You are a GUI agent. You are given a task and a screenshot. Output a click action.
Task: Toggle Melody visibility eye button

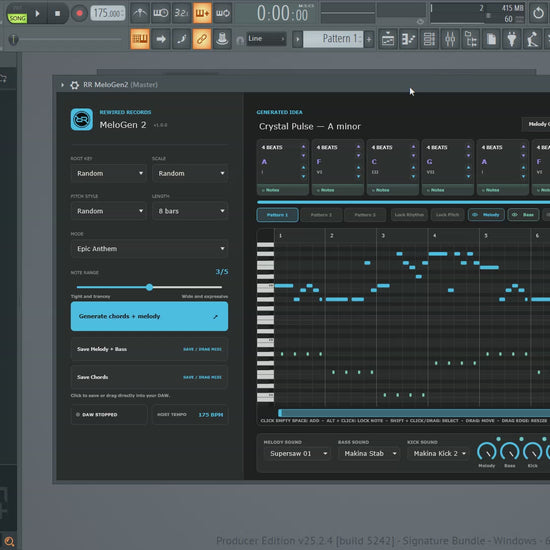pyautogui.click(x=486, y=215)
